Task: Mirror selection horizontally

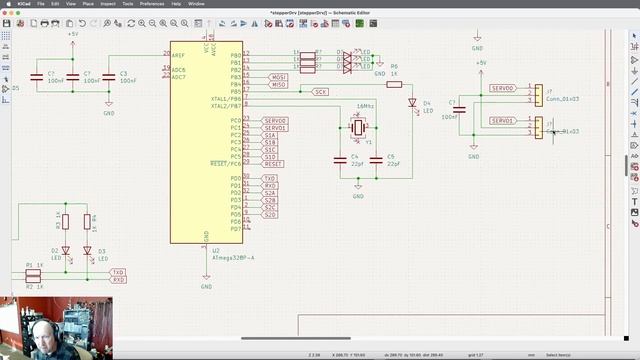Action: tap(255, 23)
